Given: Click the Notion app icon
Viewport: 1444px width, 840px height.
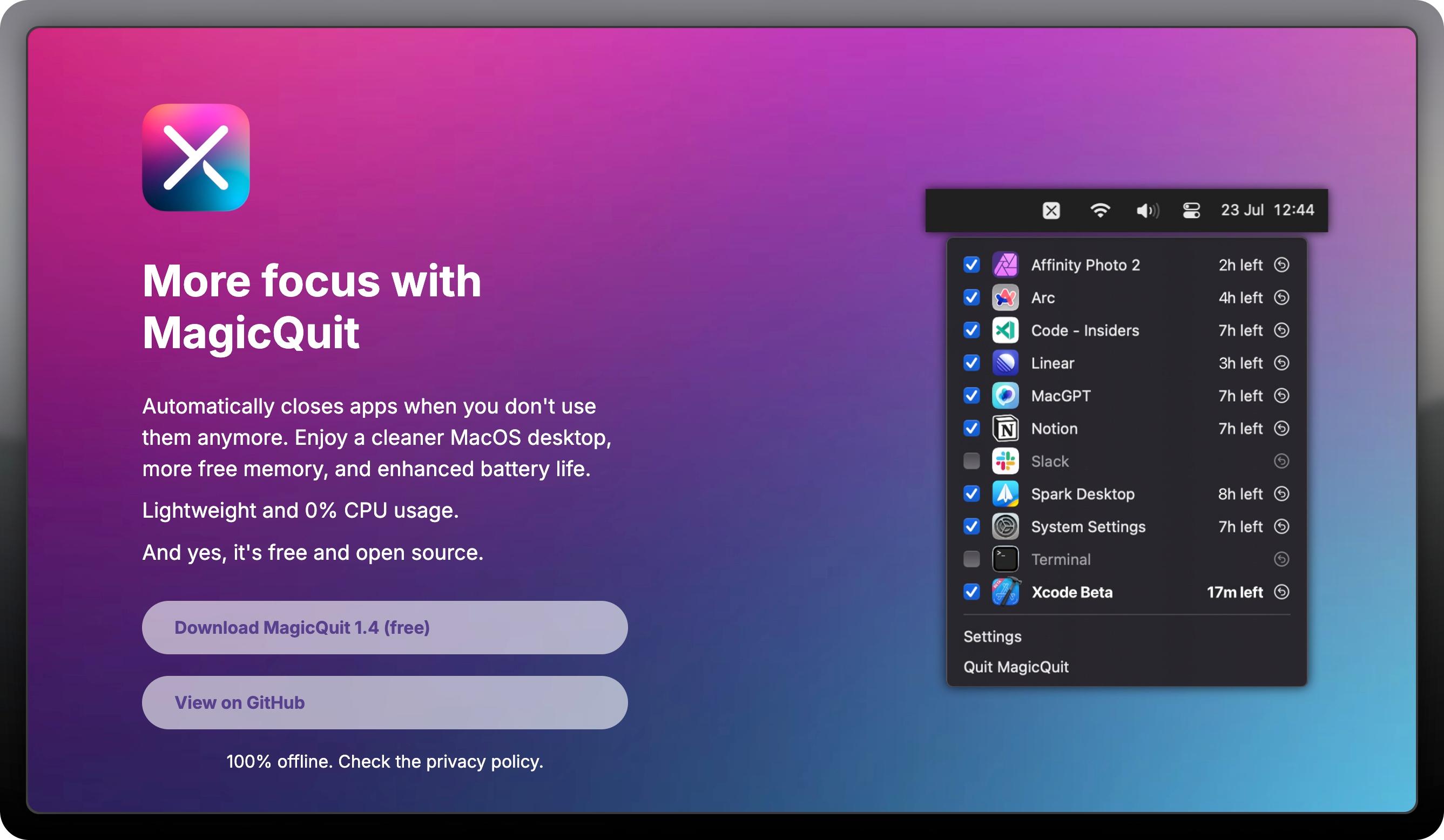Looking at the screenshot, I should pyautogui.click(x=1005, y=428).
